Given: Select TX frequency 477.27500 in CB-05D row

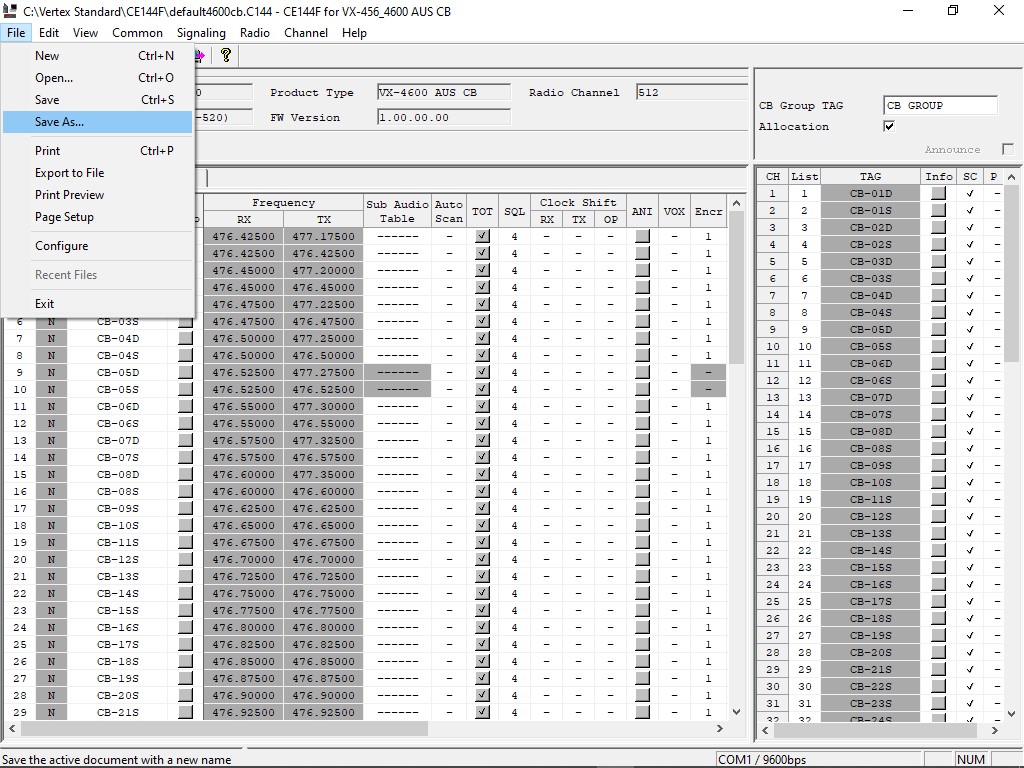Looking at the screenshot, I should [x=324, y=372].
